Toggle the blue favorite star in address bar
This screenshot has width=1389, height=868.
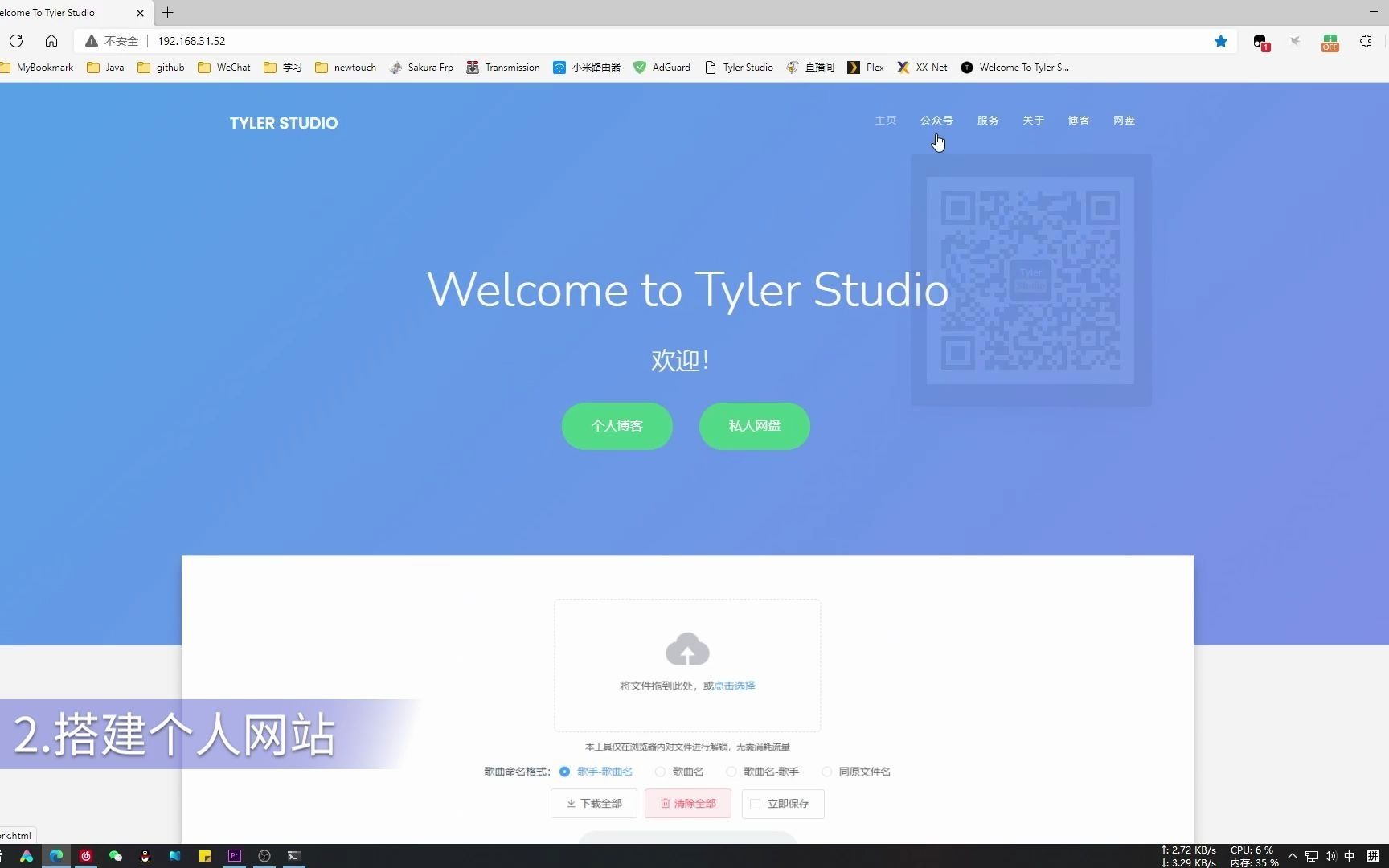pyautogui.click(x=1221, y=41)
